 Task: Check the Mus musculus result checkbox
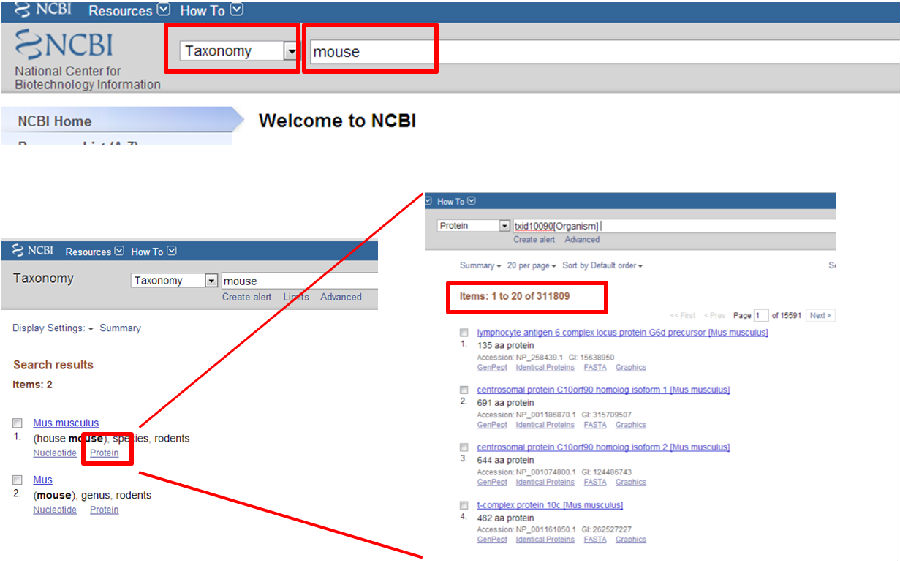(17, 423)
